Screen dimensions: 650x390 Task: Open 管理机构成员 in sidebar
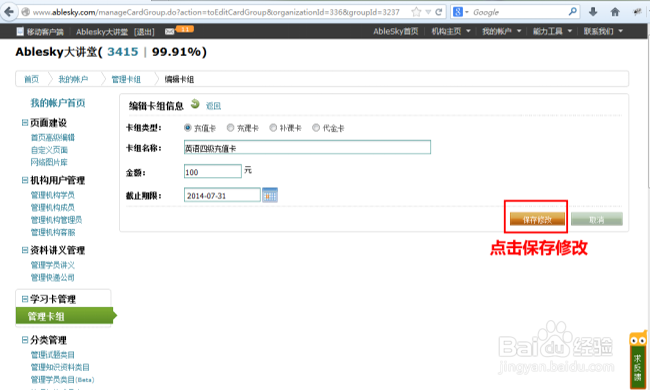(x=53, y=207)
